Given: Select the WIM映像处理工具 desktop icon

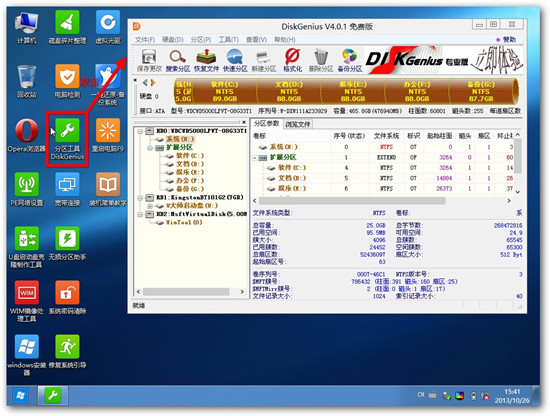Looking at the screenshot, I should click(27, 301).
